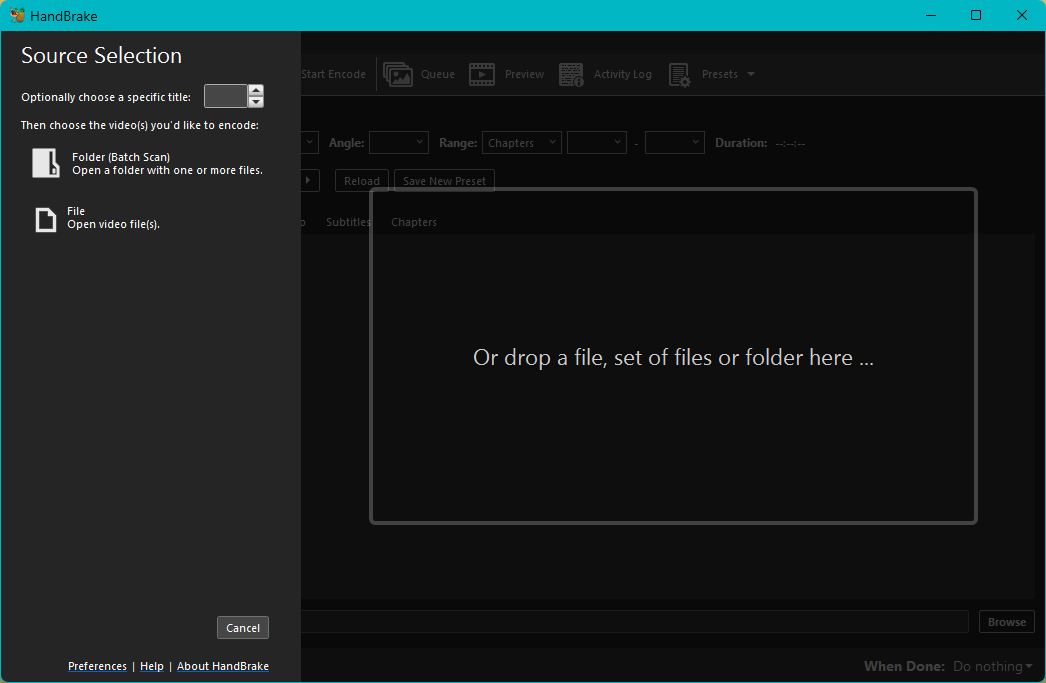Open the Preferences link
The image size is (1046, 683).
97,666
